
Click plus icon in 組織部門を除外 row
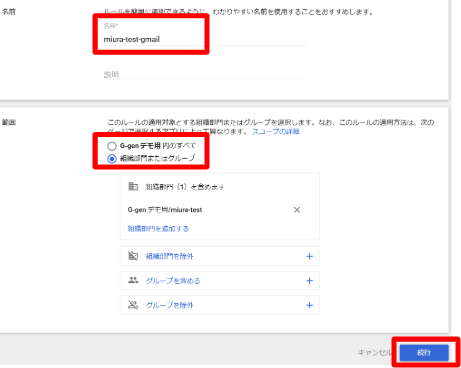pos(309,256)
